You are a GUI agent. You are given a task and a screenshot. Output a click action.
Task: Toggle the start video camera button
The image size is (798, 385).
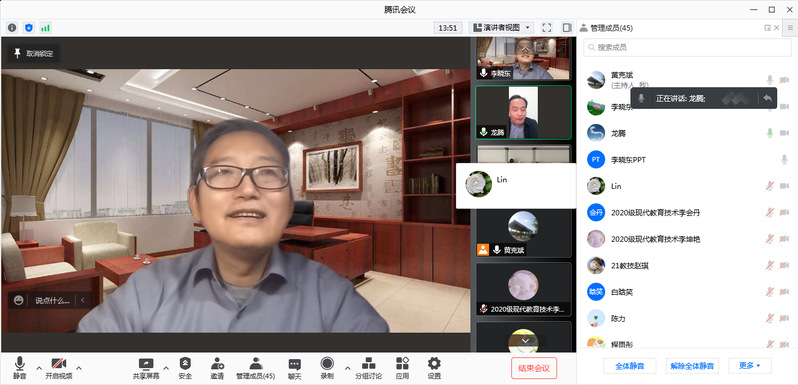point(59,368)
